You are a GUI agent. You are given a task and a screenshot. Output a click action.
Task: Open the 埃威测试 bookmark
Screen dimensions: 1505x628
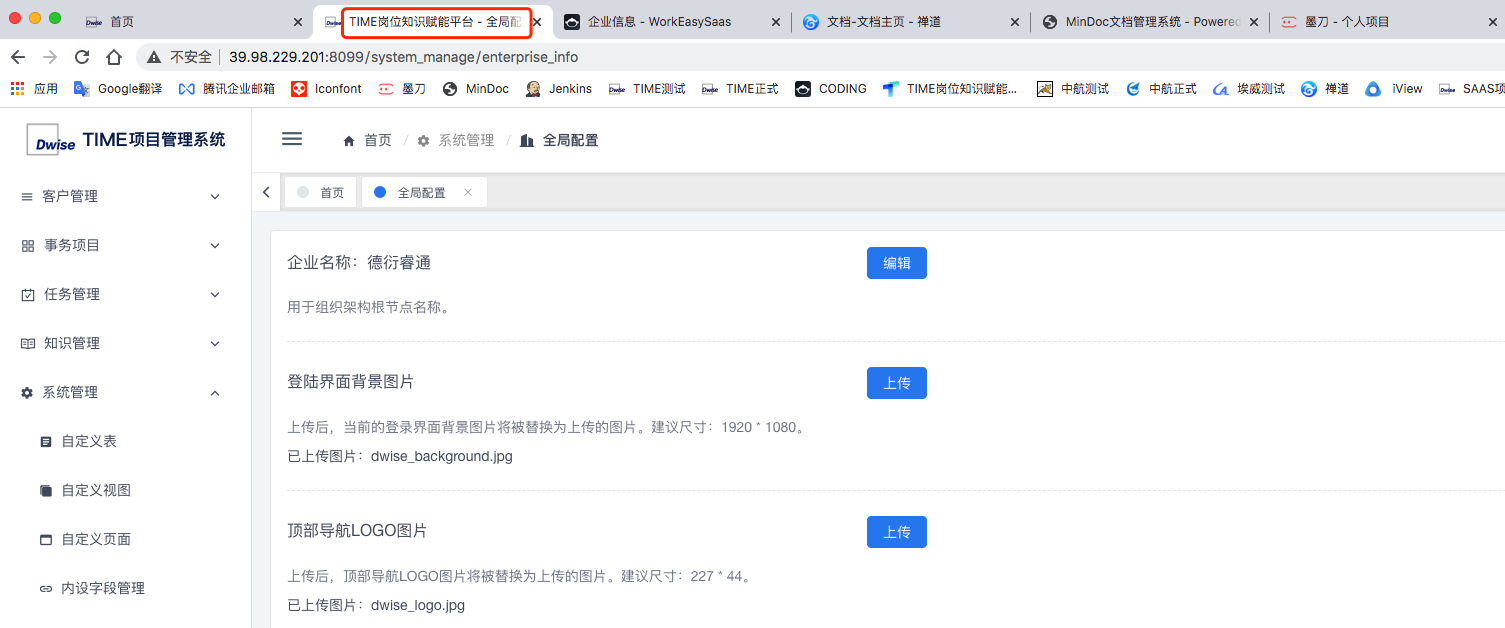1249,89
